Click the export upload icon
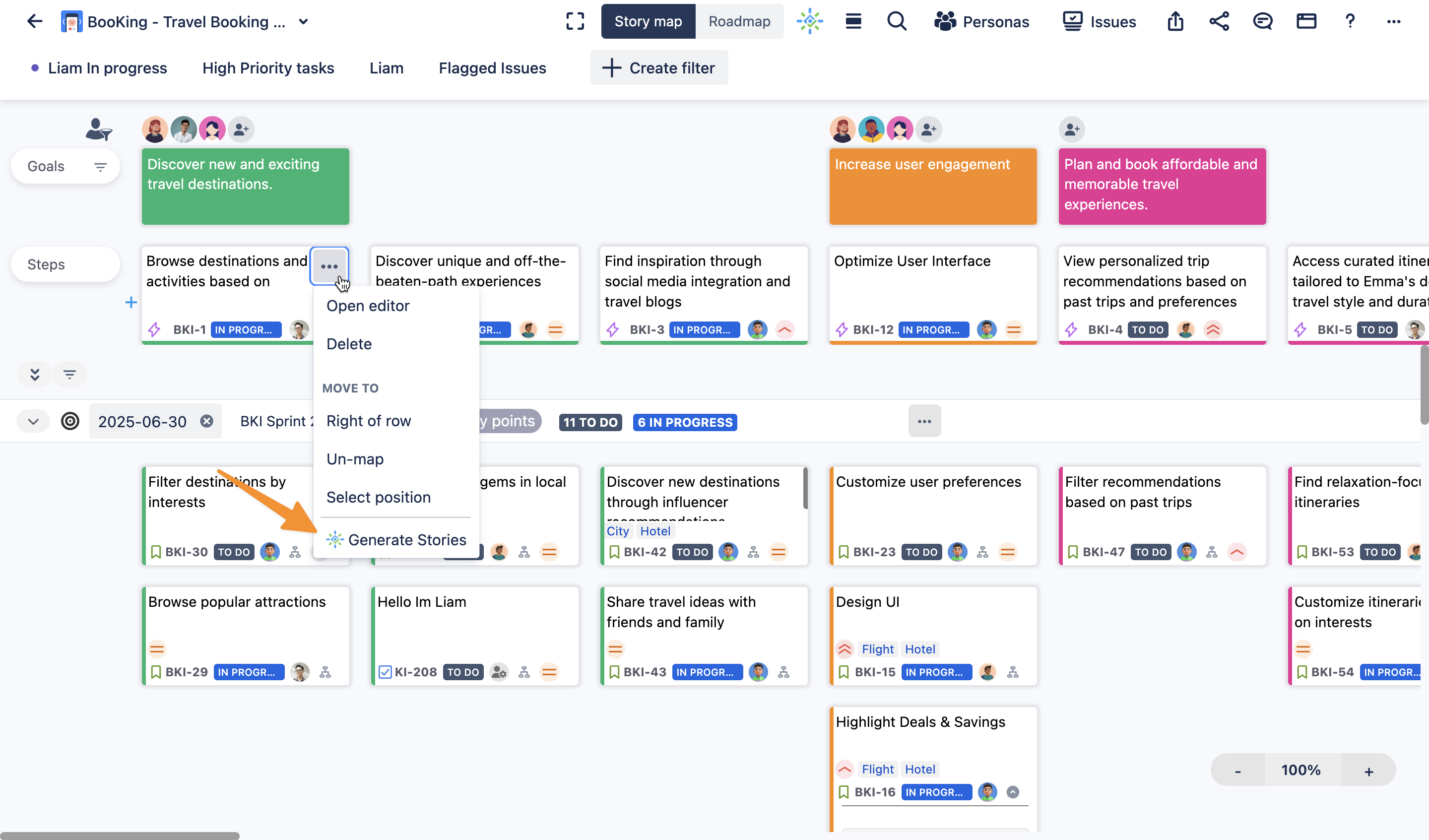This screenshot has height=840, width=1429. click(1175, 21)
